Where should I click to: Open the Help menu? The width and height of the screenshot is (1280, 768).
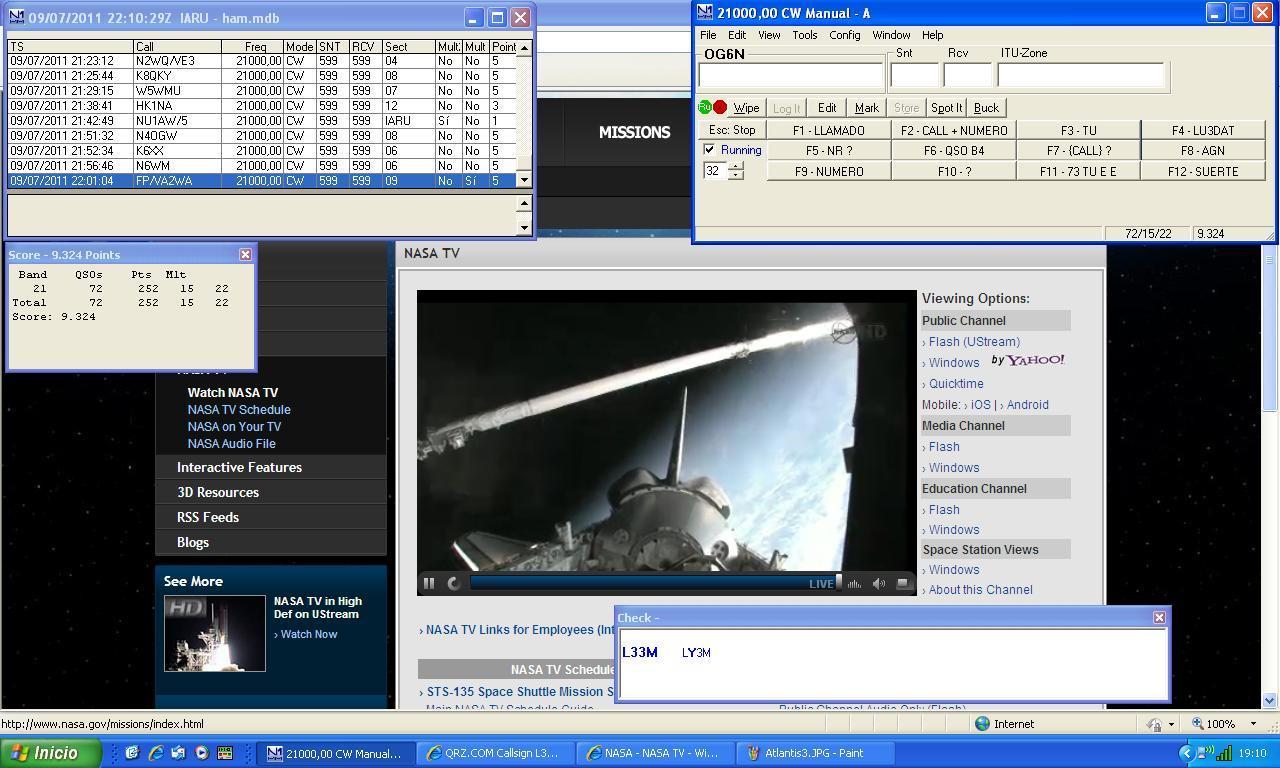[932, 35]
